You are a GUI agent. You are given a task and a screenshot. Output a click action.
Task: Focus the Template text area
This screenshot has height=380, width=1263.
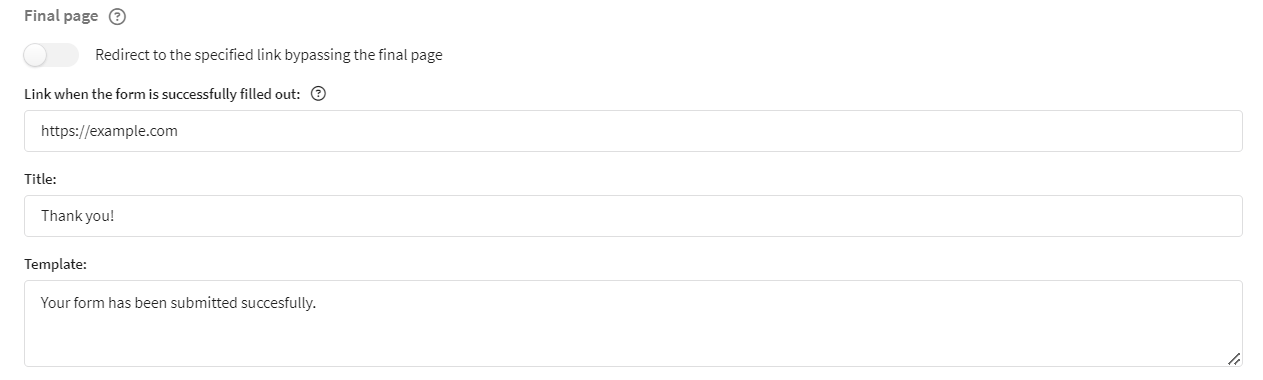click(x=633, y=323)
